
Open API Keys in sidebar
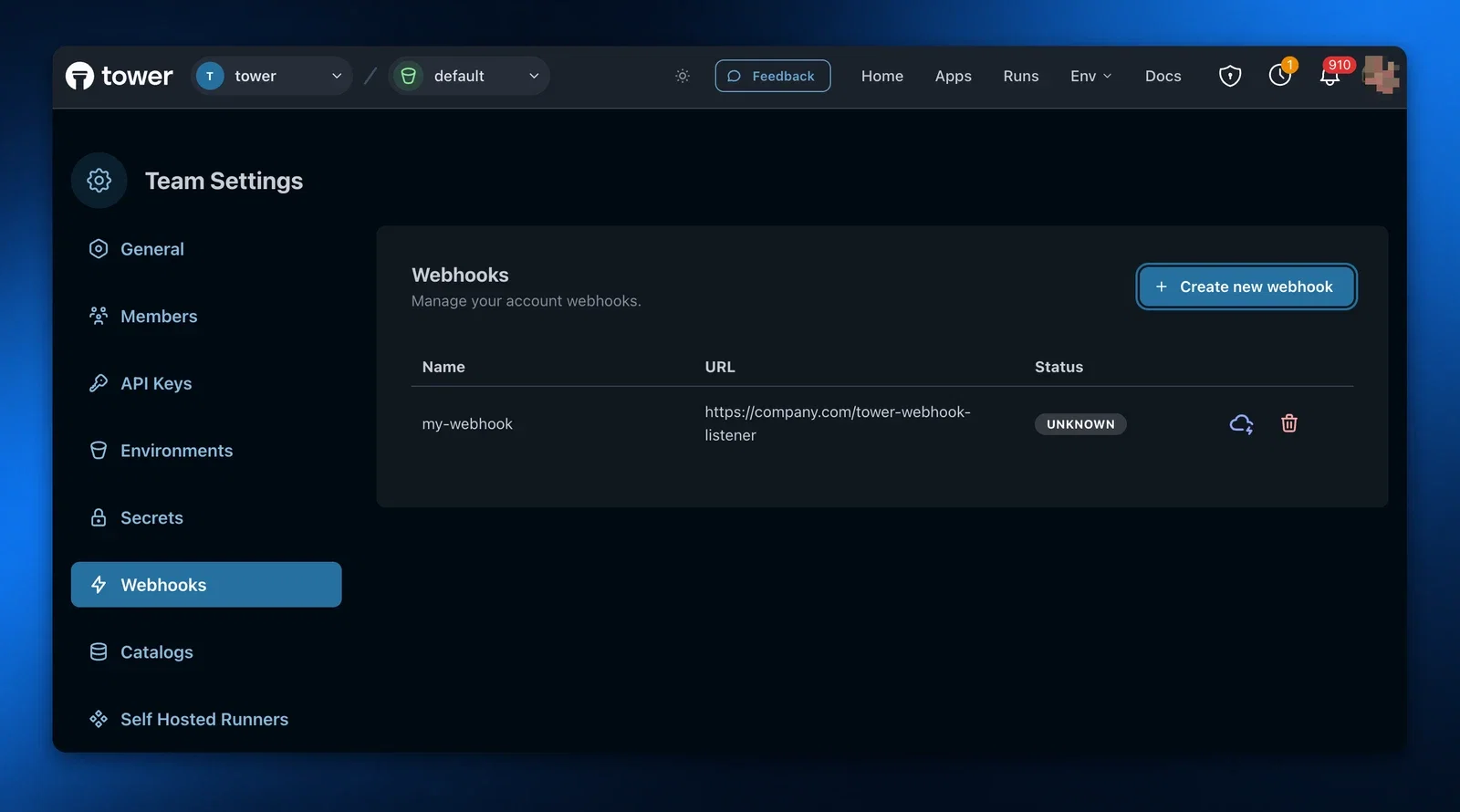point(206,383)
